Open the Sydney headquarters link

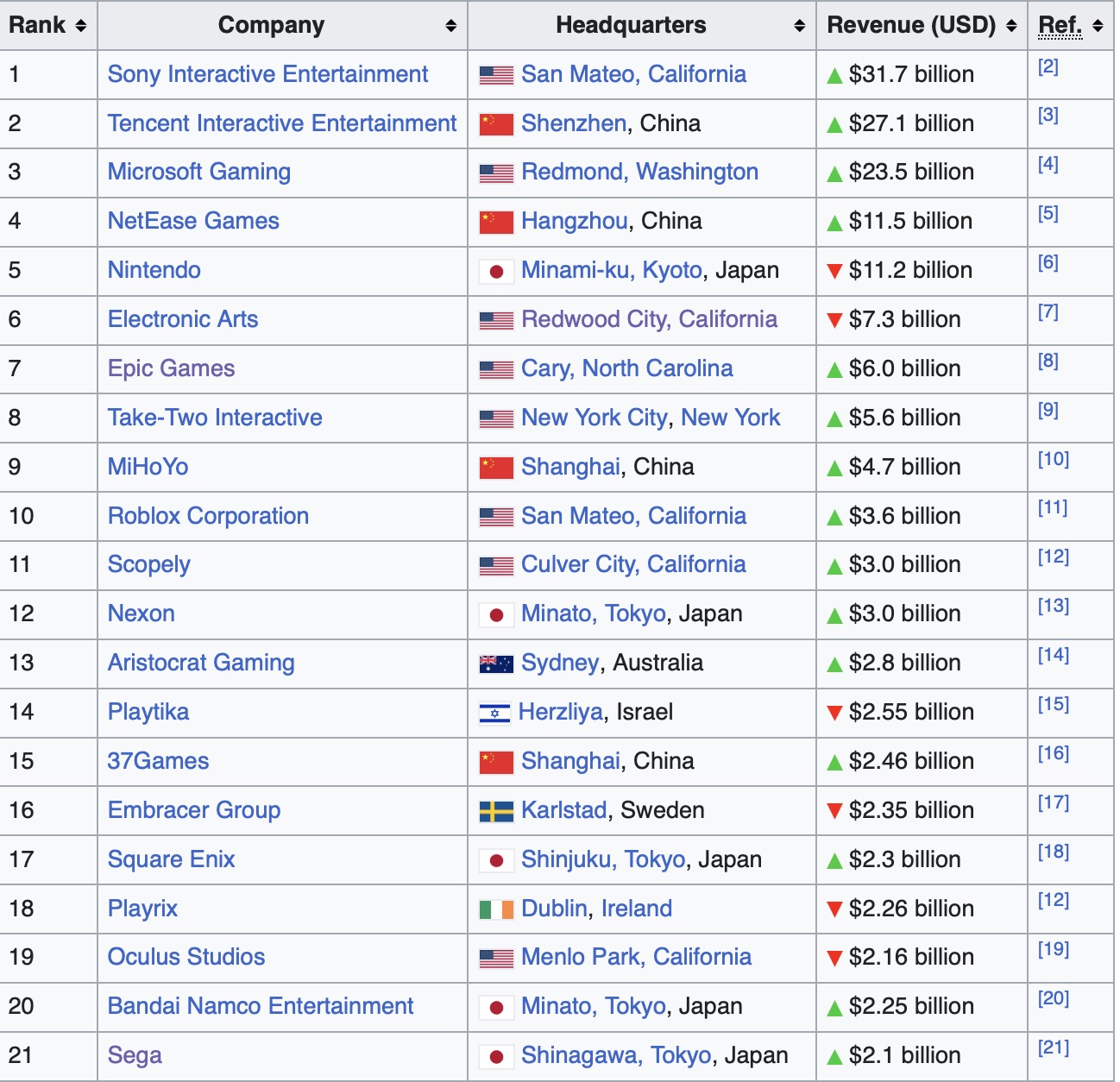[x=560, y=663]
